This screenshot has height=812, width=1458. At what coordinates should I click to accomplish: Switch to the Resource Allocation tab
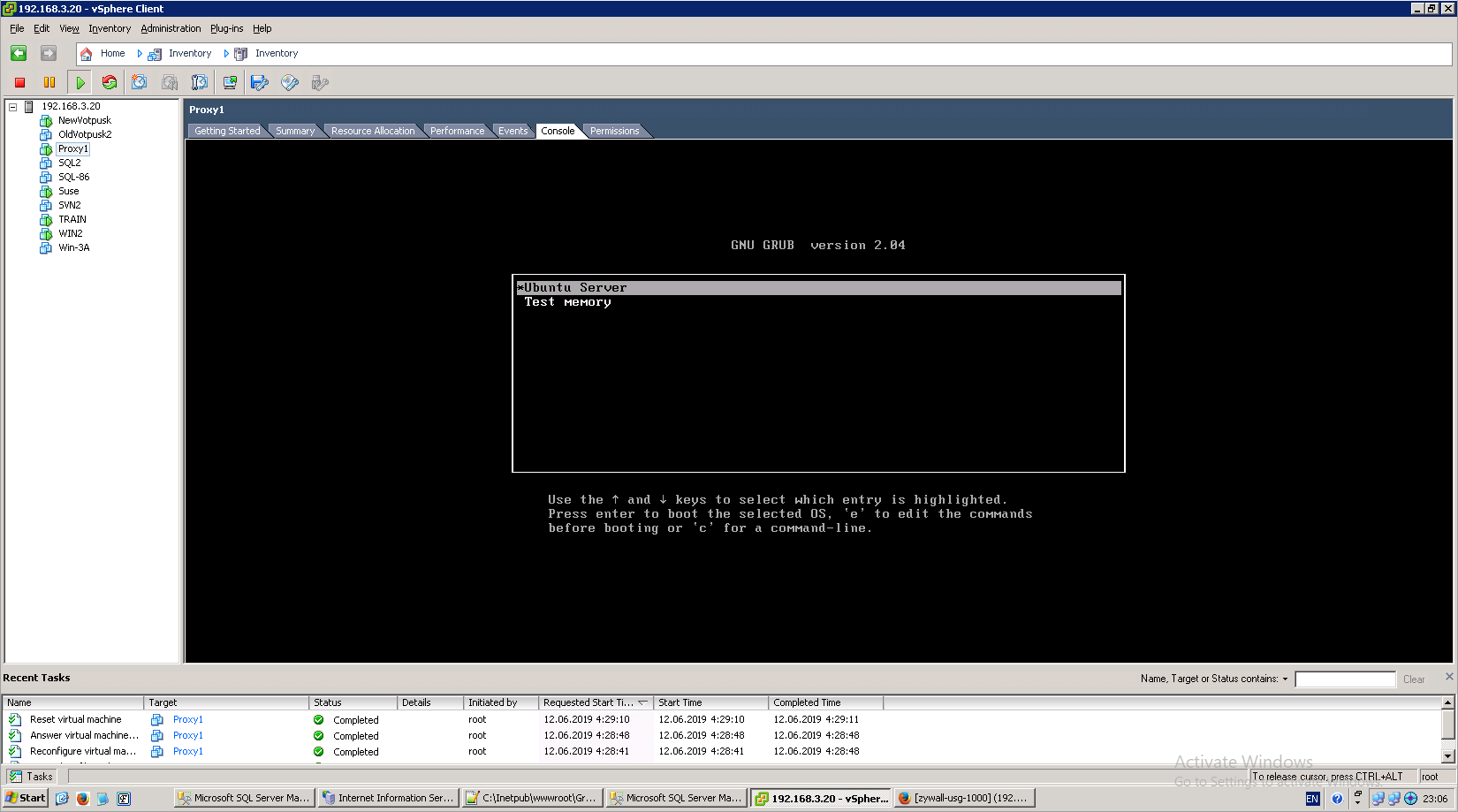coord(373,131)
